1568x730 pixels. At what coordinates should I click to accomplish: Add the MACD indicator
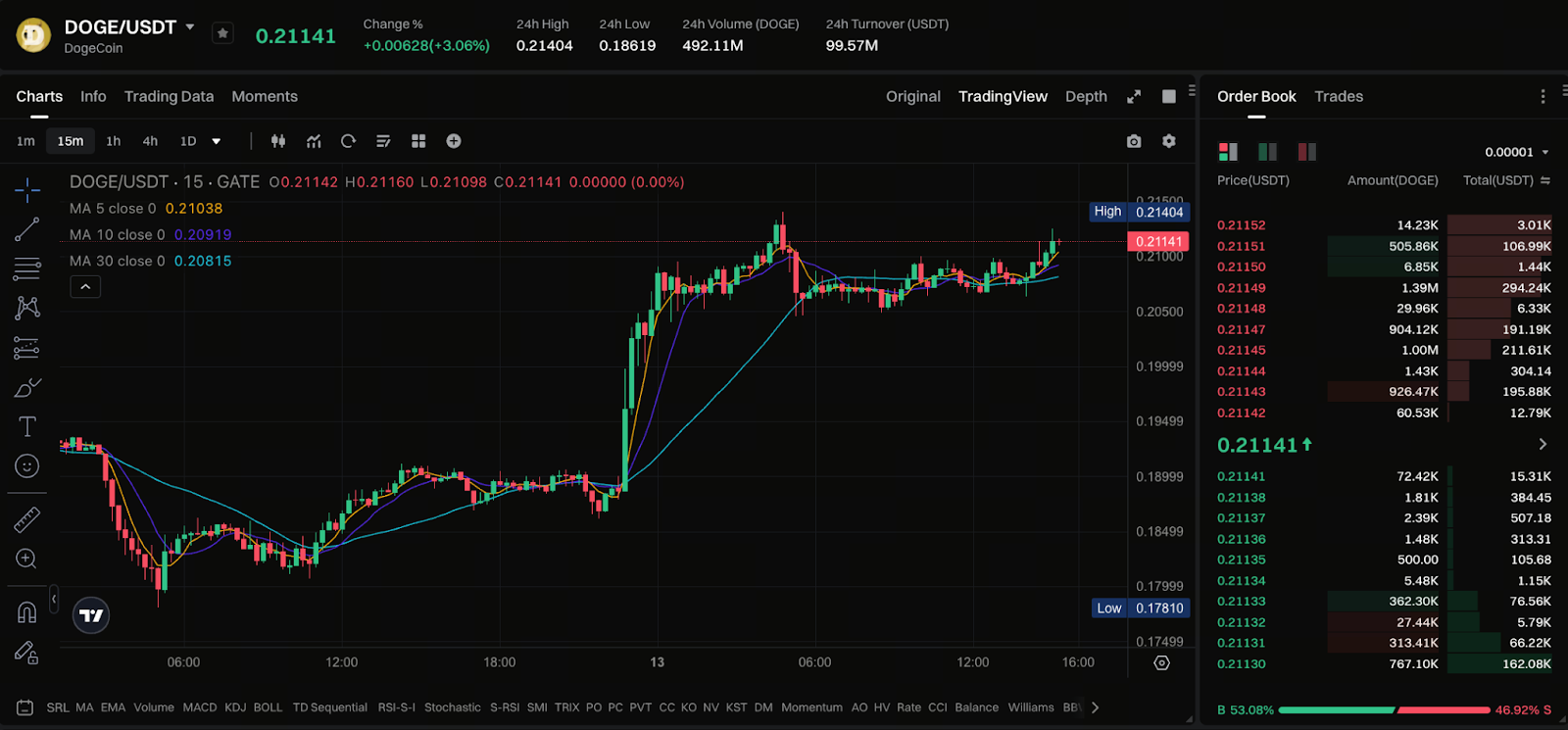tap(200, 707)
